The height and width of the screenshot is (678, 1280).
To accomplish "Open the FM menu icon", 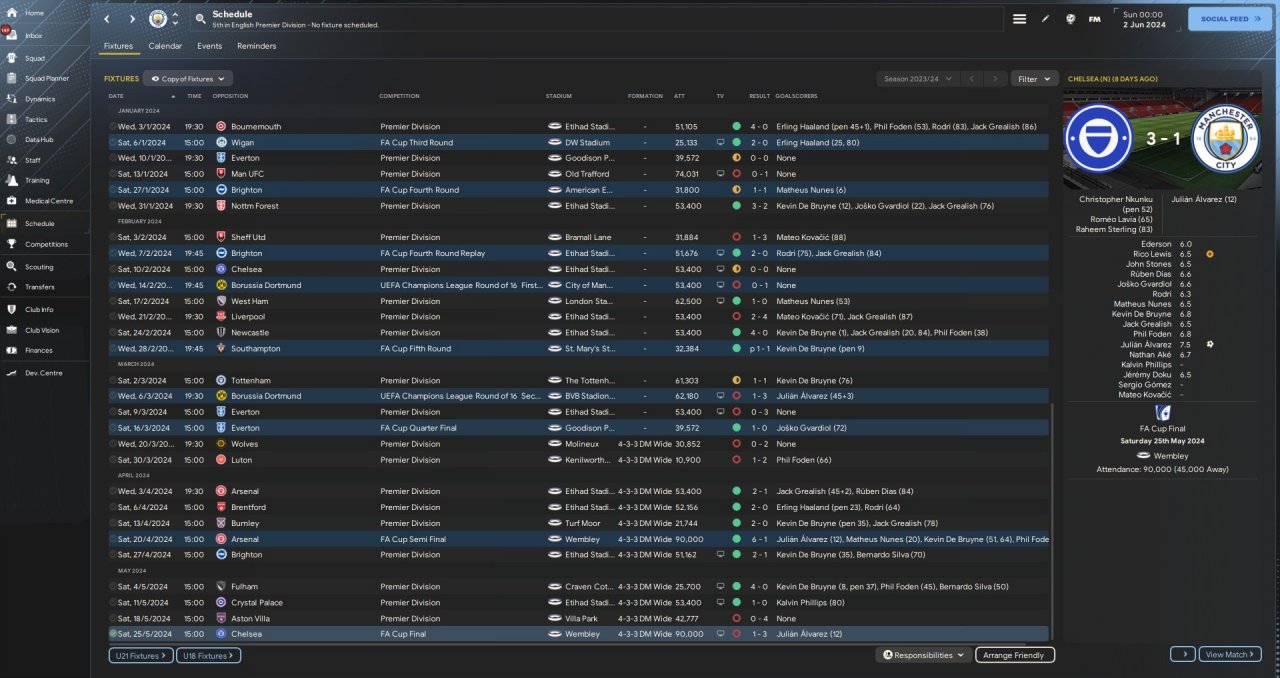I will [x=1095, y=19].
